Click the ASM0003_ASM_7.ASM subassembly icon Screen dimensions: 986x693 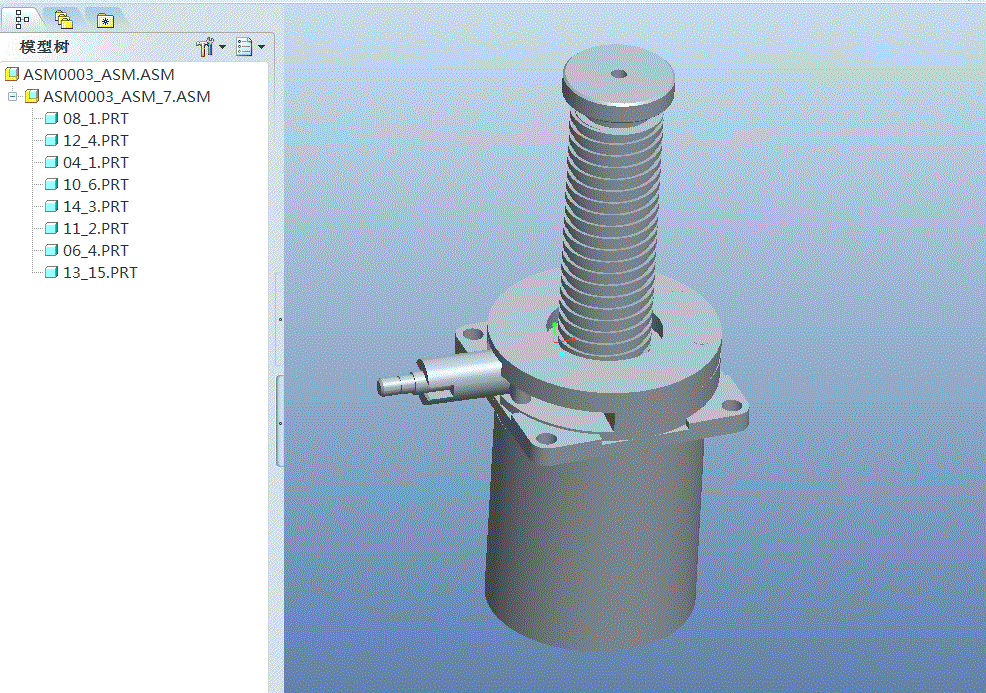coord(31,96)
